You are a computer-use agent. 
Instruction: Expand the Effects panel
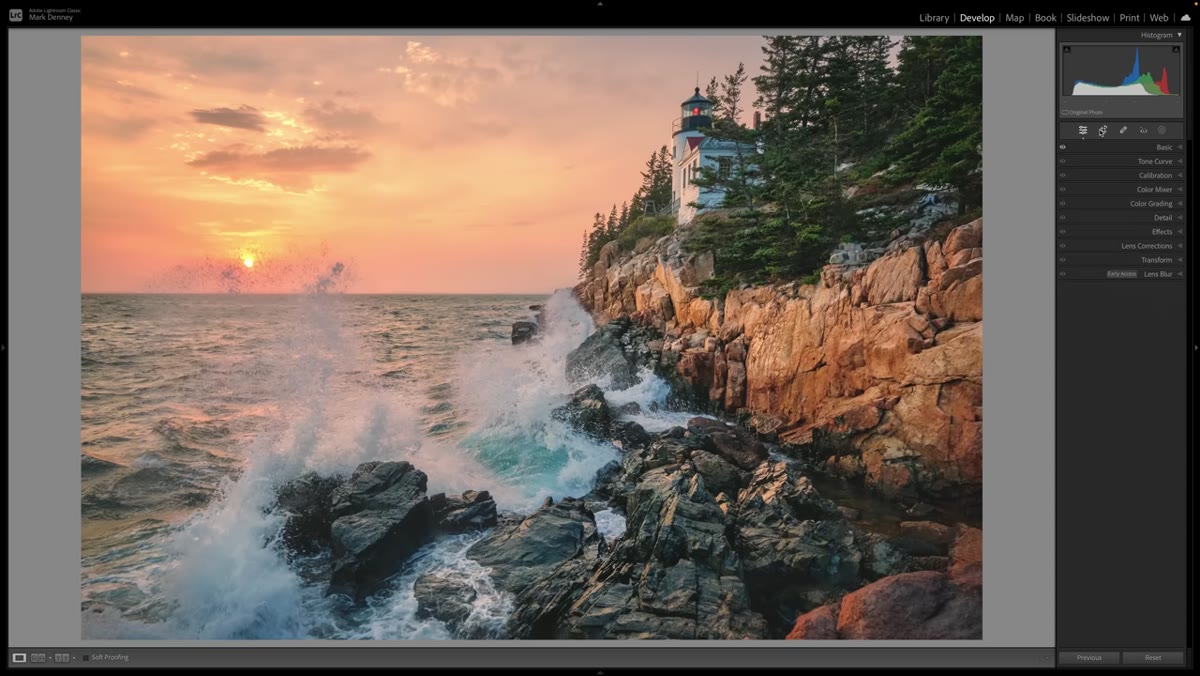click(1180, 231)
